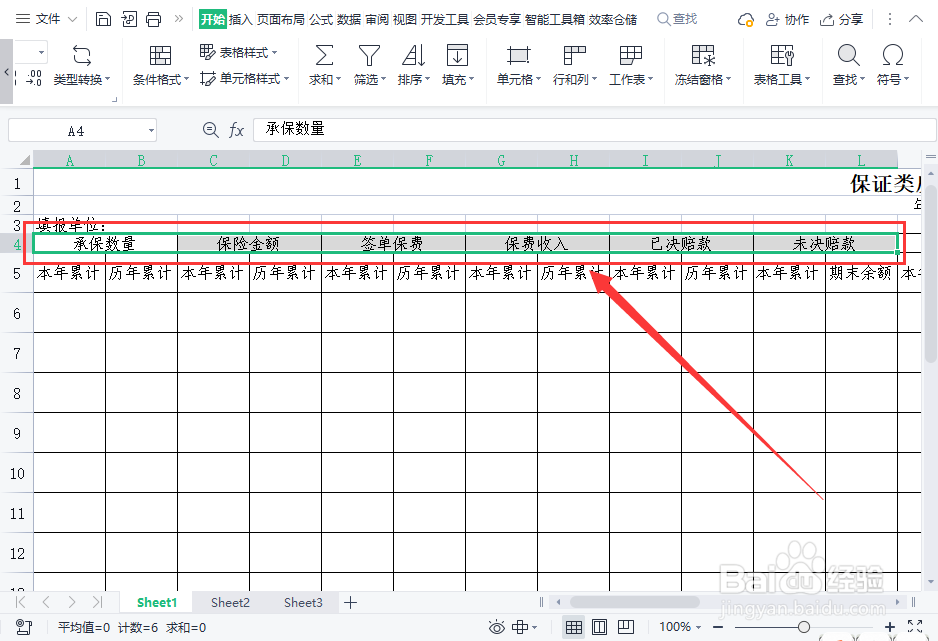Screen dimensions: 938x641
Task: Click the status bar macro icon at left
Action: point(24,627)
